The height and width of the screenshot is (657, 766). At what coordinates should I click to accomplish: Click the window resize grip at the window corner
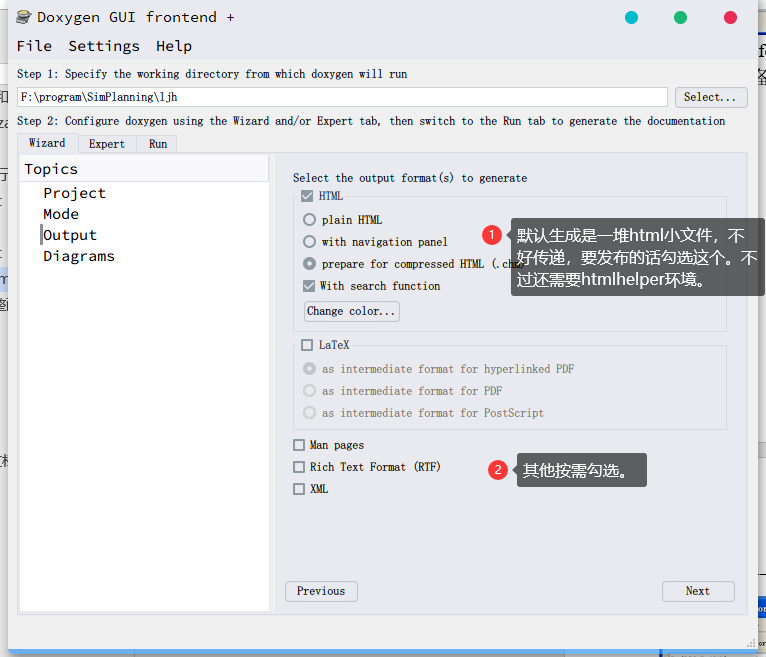tap(751, 643)
